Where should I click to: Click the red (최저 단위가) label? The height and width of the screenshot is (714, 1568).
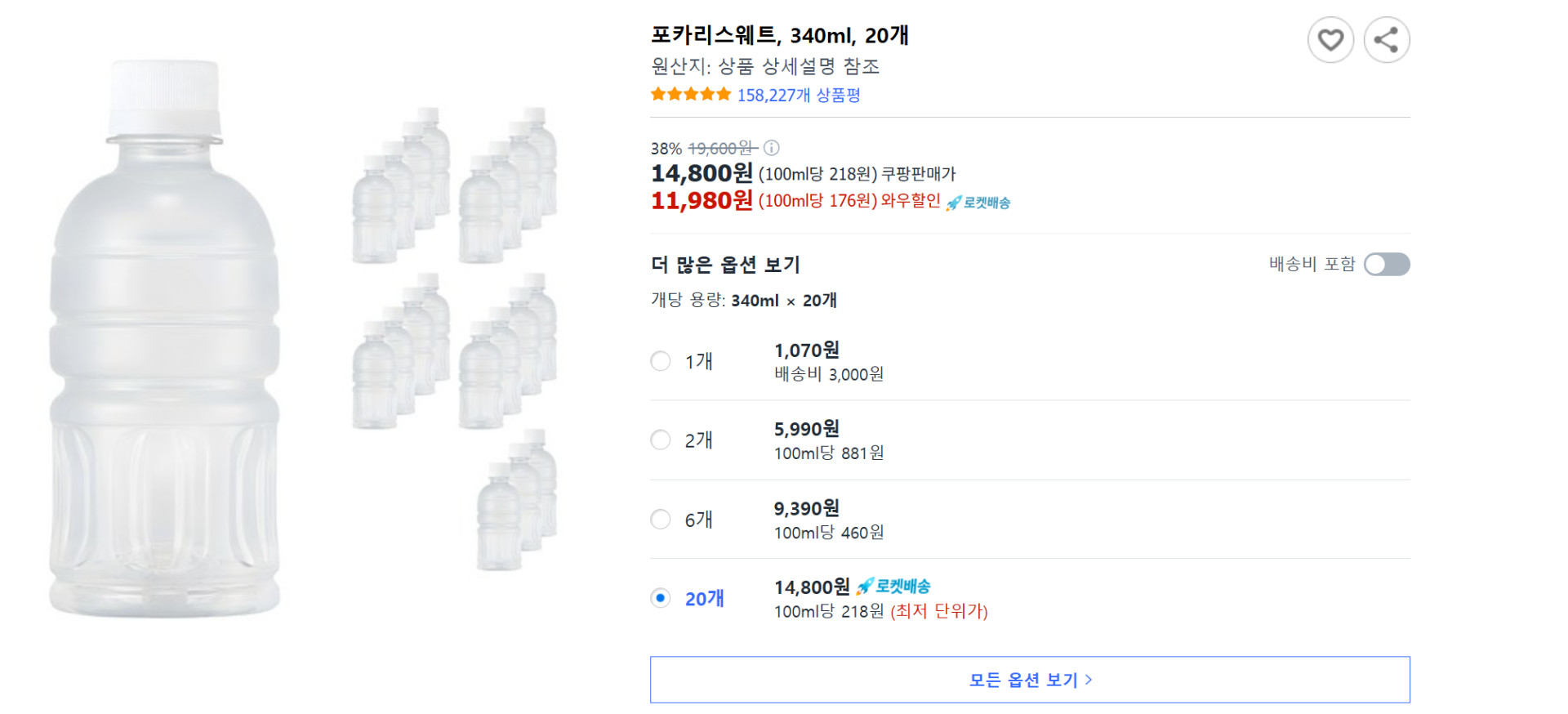pyautogui.click(x=939, y=610)
